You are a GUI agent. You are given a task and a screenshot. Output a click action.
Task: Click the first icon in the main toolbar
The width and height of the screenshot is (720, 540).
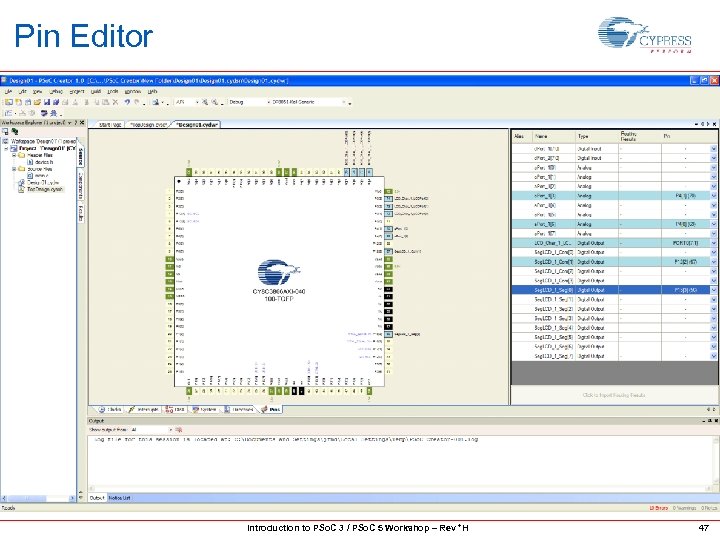pyautogui.click(x=9, y=102)
